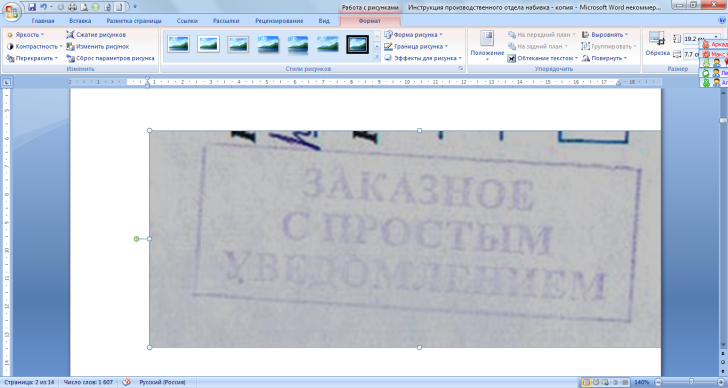This screenshot has height=388, width=728.
Task: Undo last action in Quick Access toolbar
Action: pyautogui.click(x=43, y=7)
